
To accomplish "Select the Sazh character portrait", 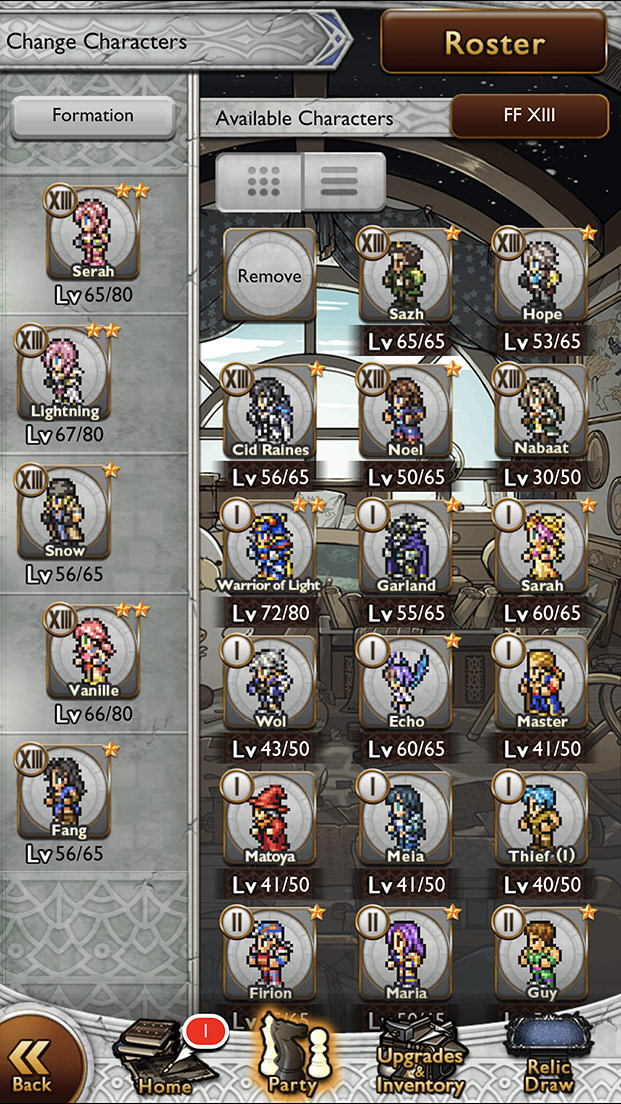I will tap(406, 275).
